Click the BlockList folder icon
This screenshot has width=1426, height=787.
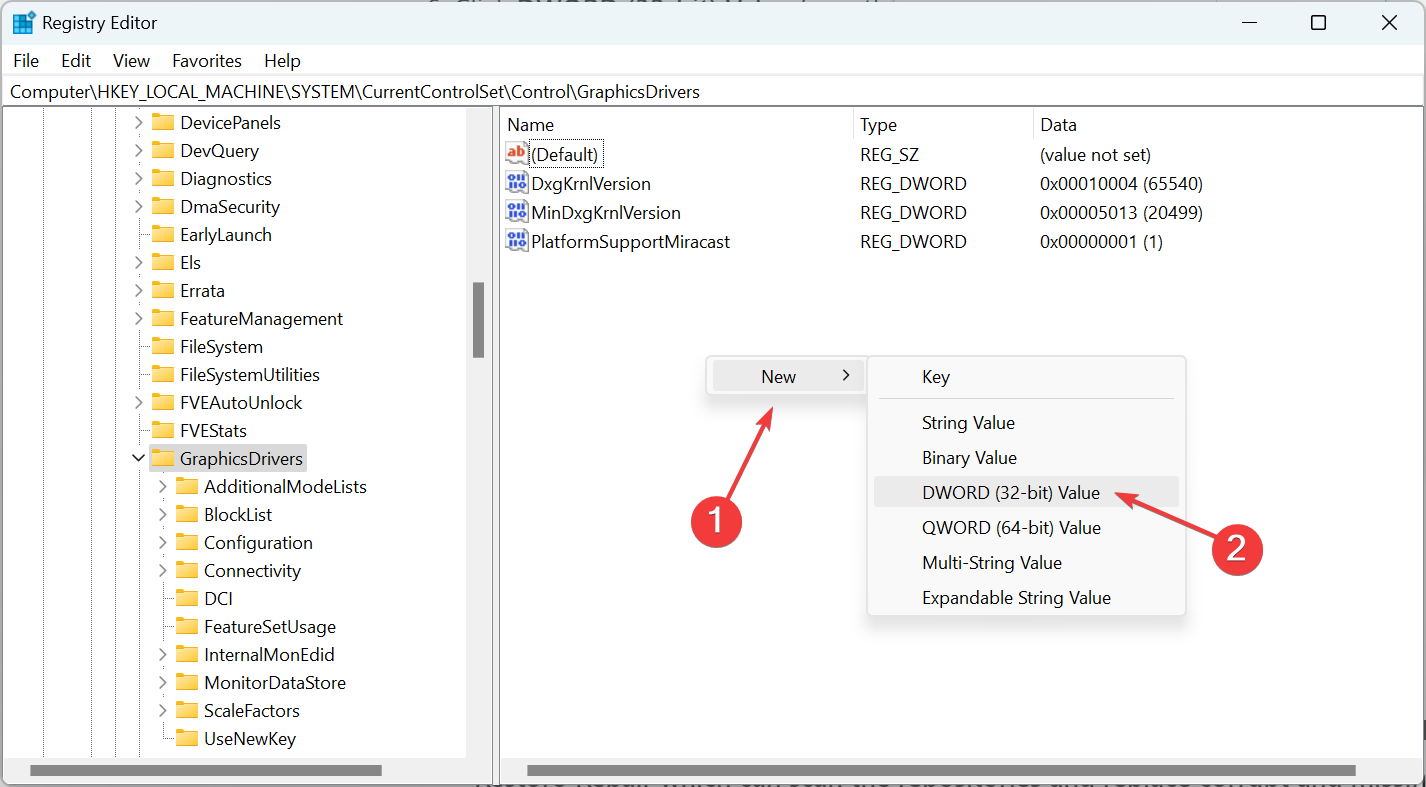click(x=187, y=514)
